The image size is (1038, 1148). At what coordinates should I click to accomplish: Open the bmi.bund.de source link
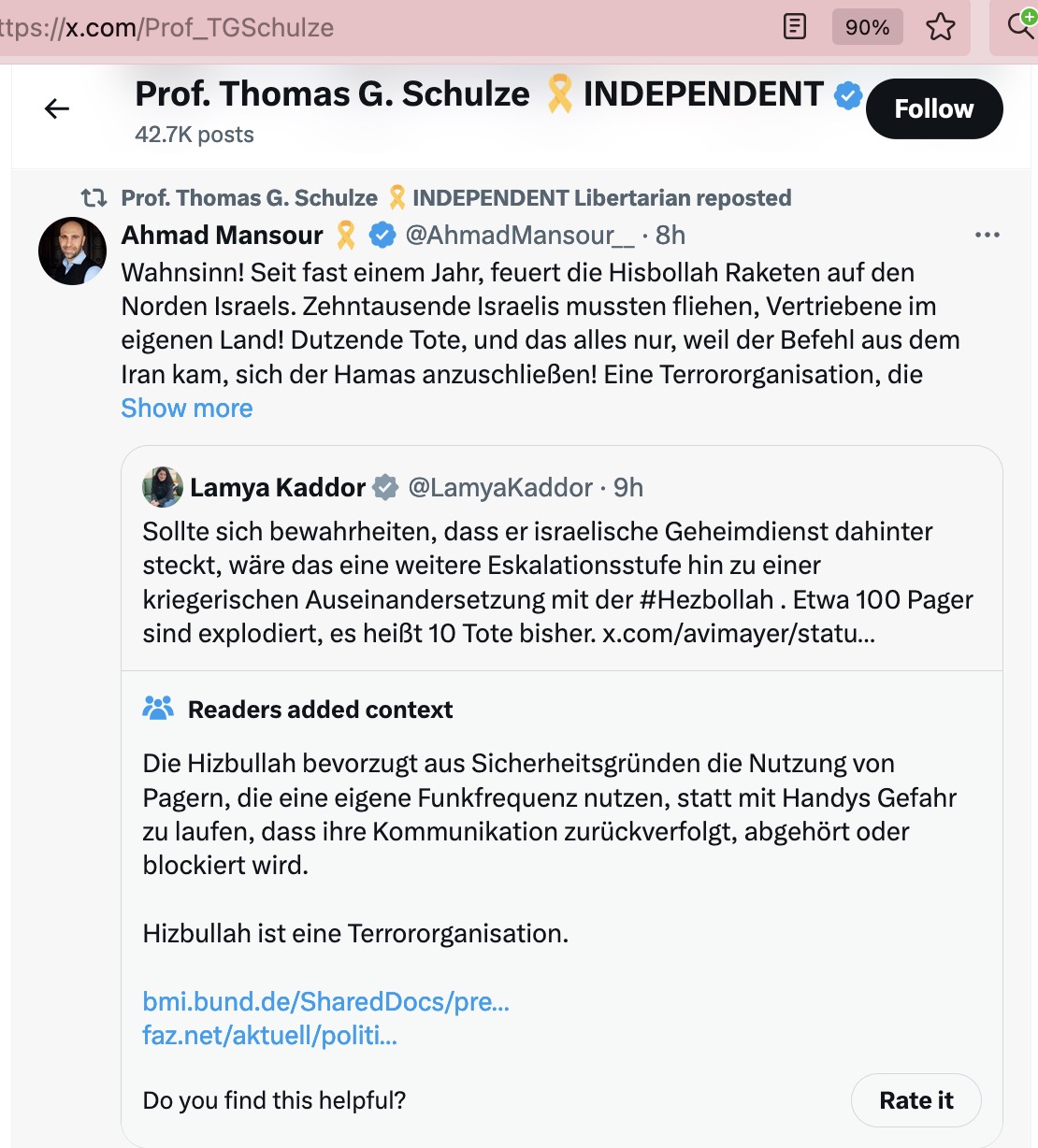point(325,1001)
